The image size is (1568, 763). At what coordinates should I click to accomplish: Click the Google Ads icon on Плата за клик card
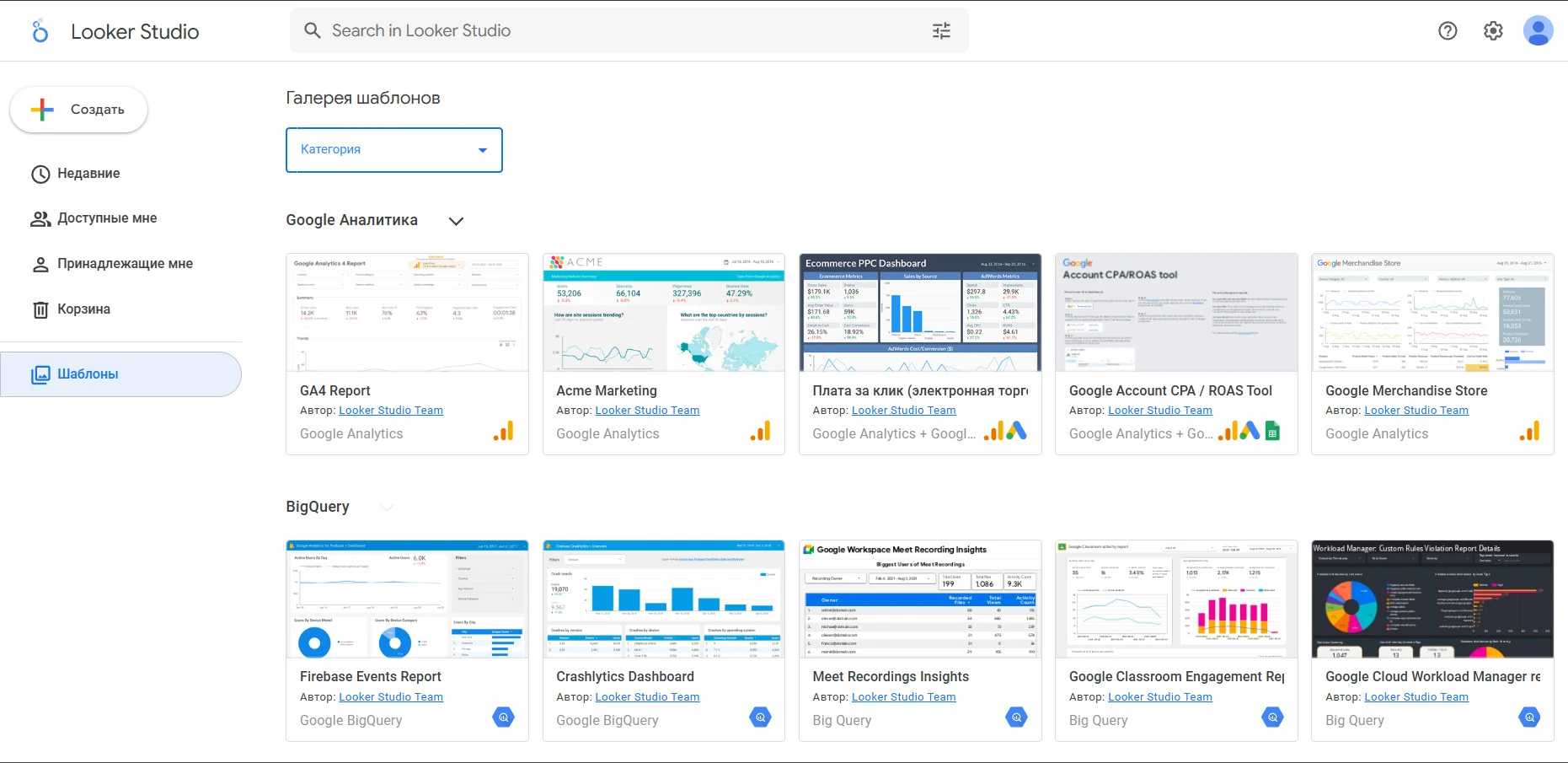[1017, 432]
